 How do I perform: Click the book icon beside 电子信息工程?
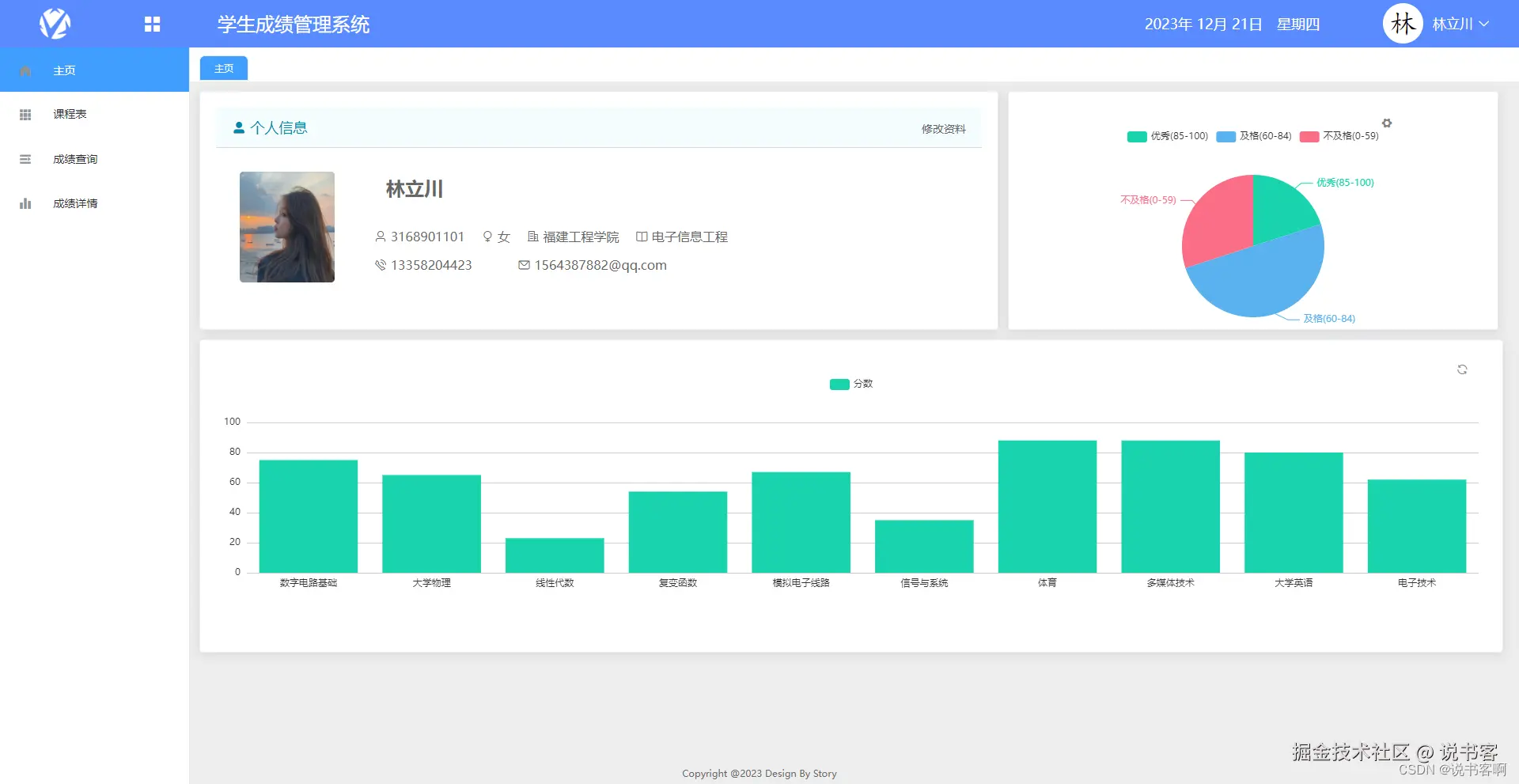coord(642,237)
